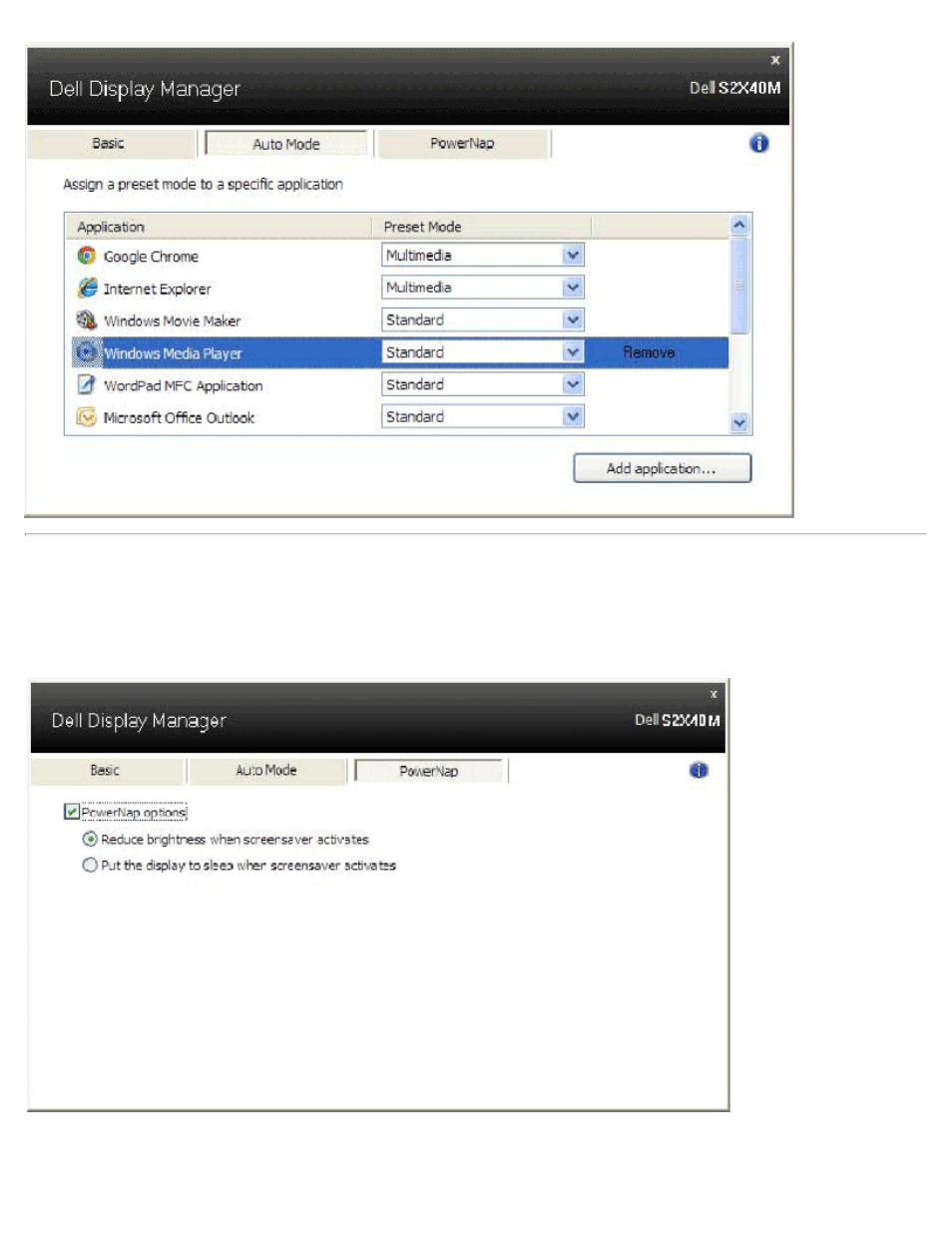The image size is (952, 1233).
Task: Click the application list scrollbar down arrow
Action: pos(738,422)
